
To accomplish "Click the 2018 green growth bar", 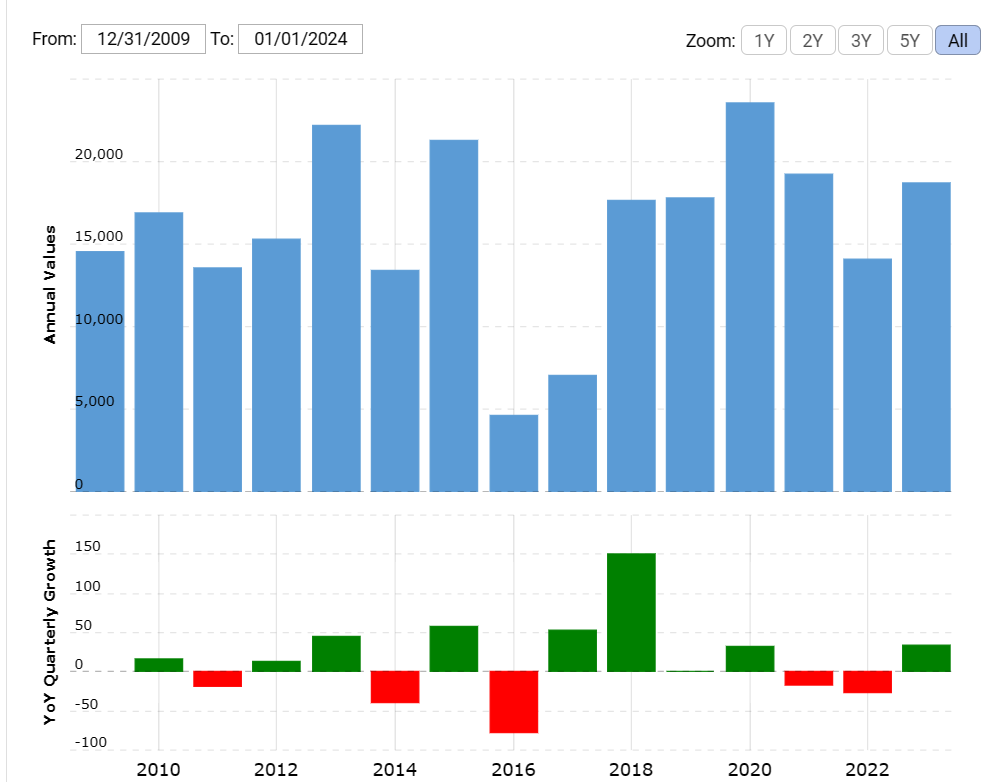I will click(x=631, y=612).
